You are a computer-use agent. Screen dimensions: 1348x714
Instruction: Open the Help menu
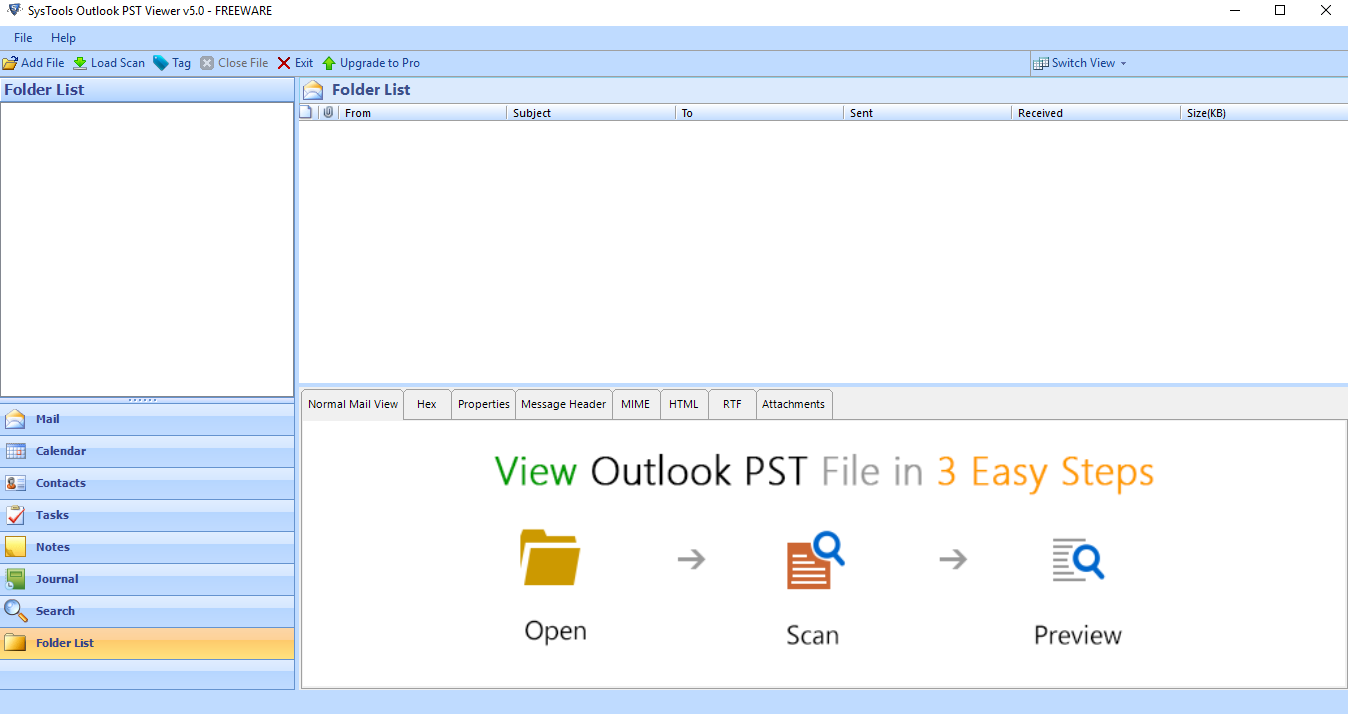pos(63,38)
